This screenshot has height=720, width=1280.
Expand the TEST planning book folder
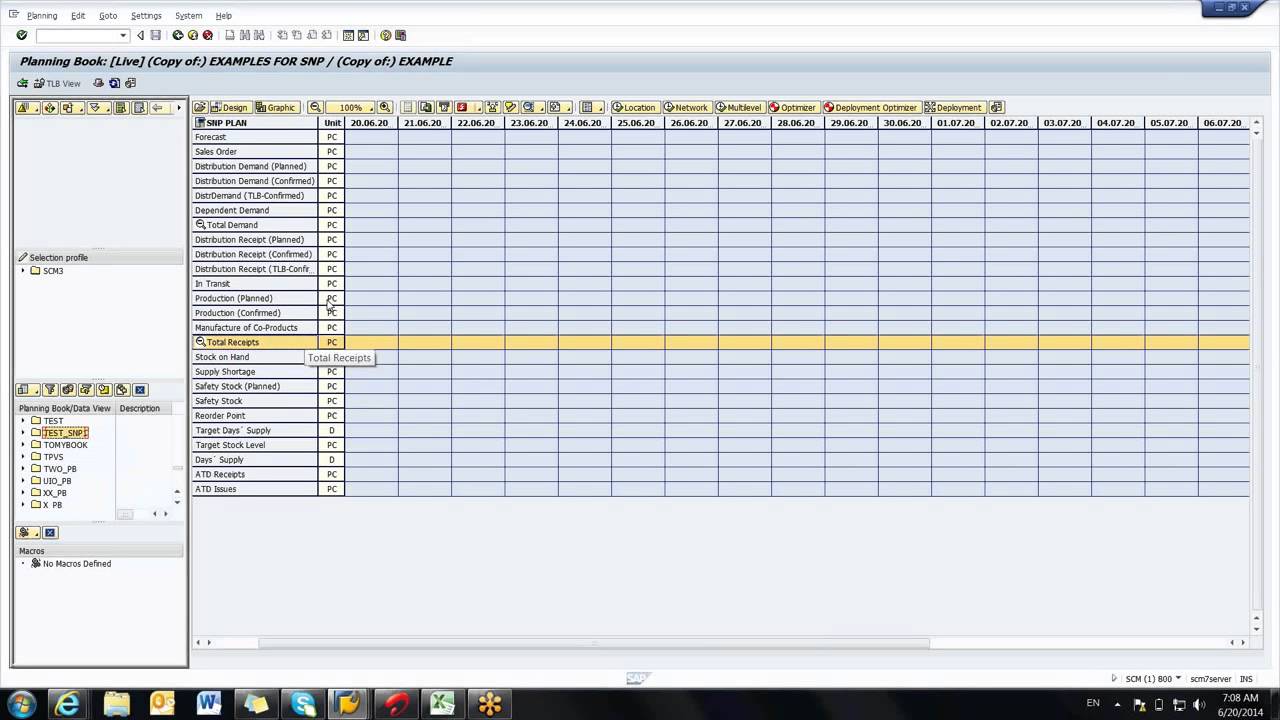[x=23, y=421]
